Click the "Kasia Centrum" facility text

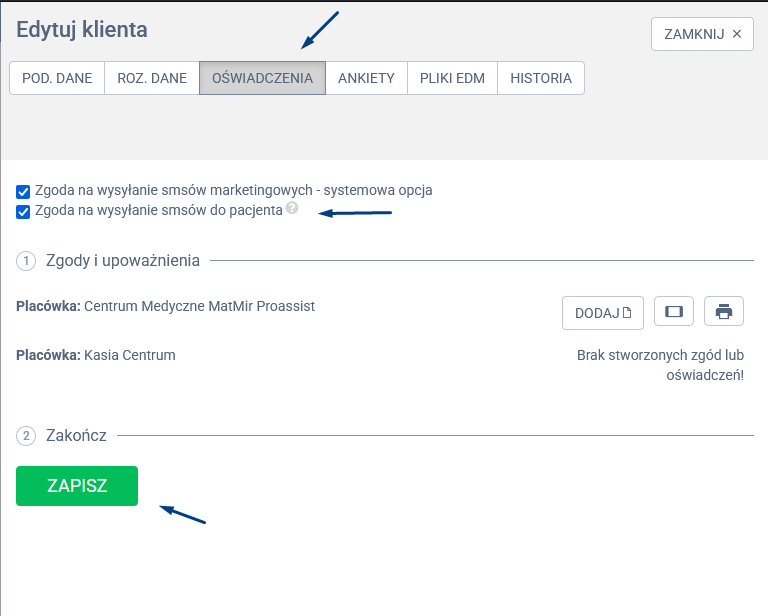[x=129, y=355]
